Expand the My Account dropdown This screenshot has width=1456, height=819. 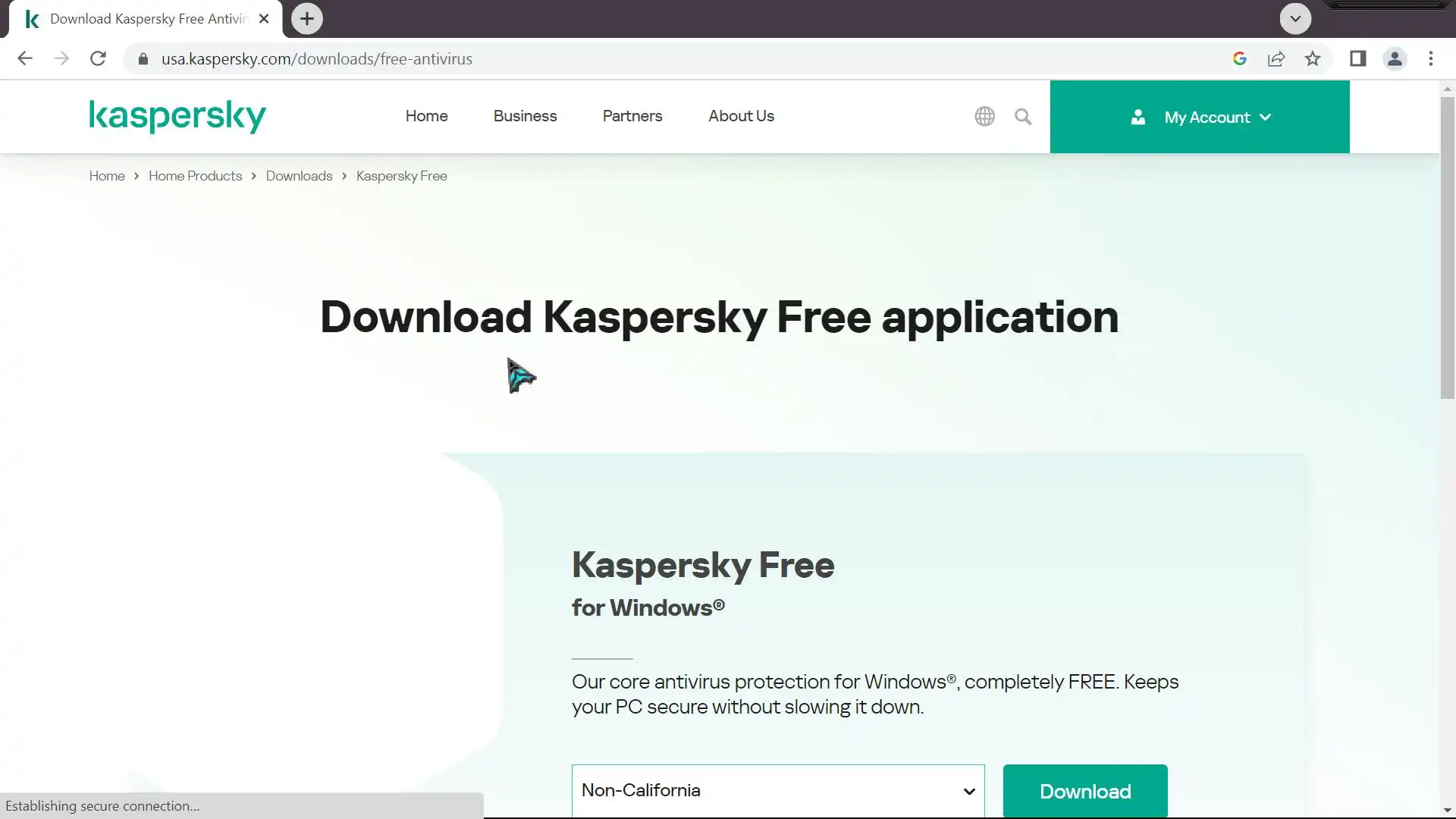(1200, 117)
